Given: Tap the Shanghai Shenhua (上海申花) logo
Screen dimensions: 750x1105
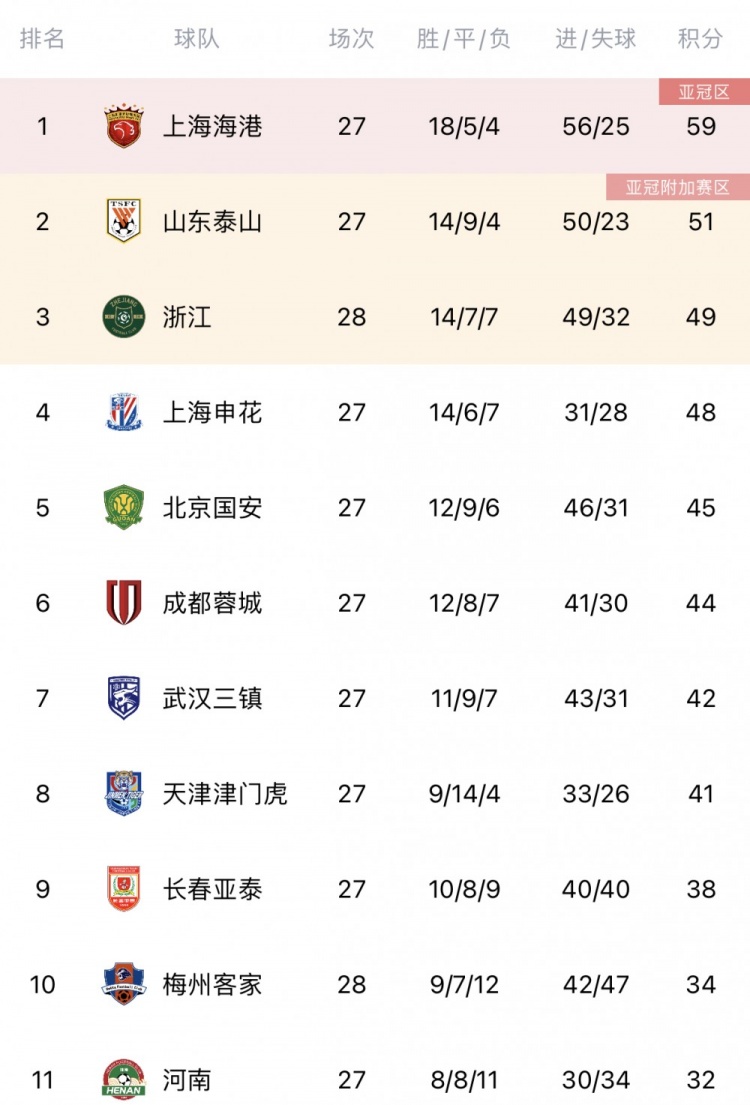Looking at the screenshot, I should point(124,412).
